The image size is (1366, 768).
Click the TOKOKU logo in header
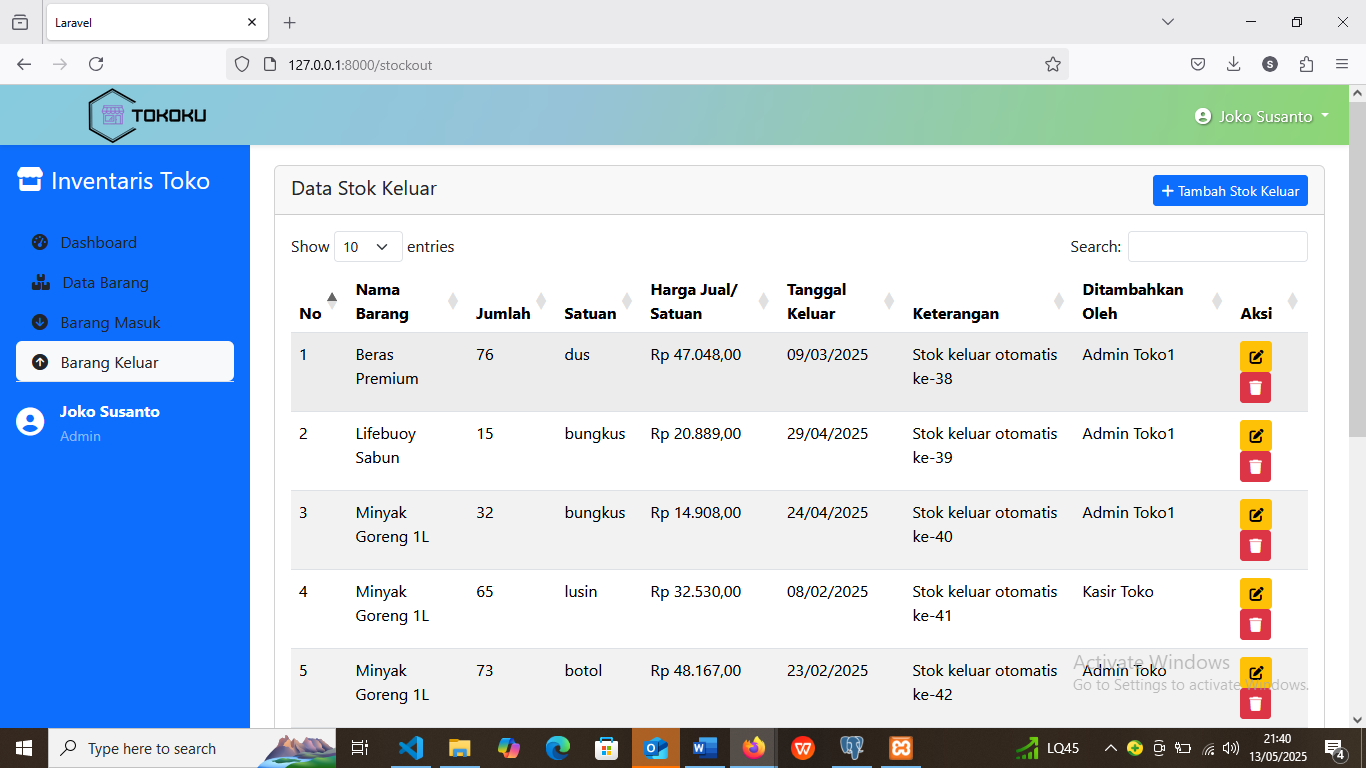(x=148, y=115)
